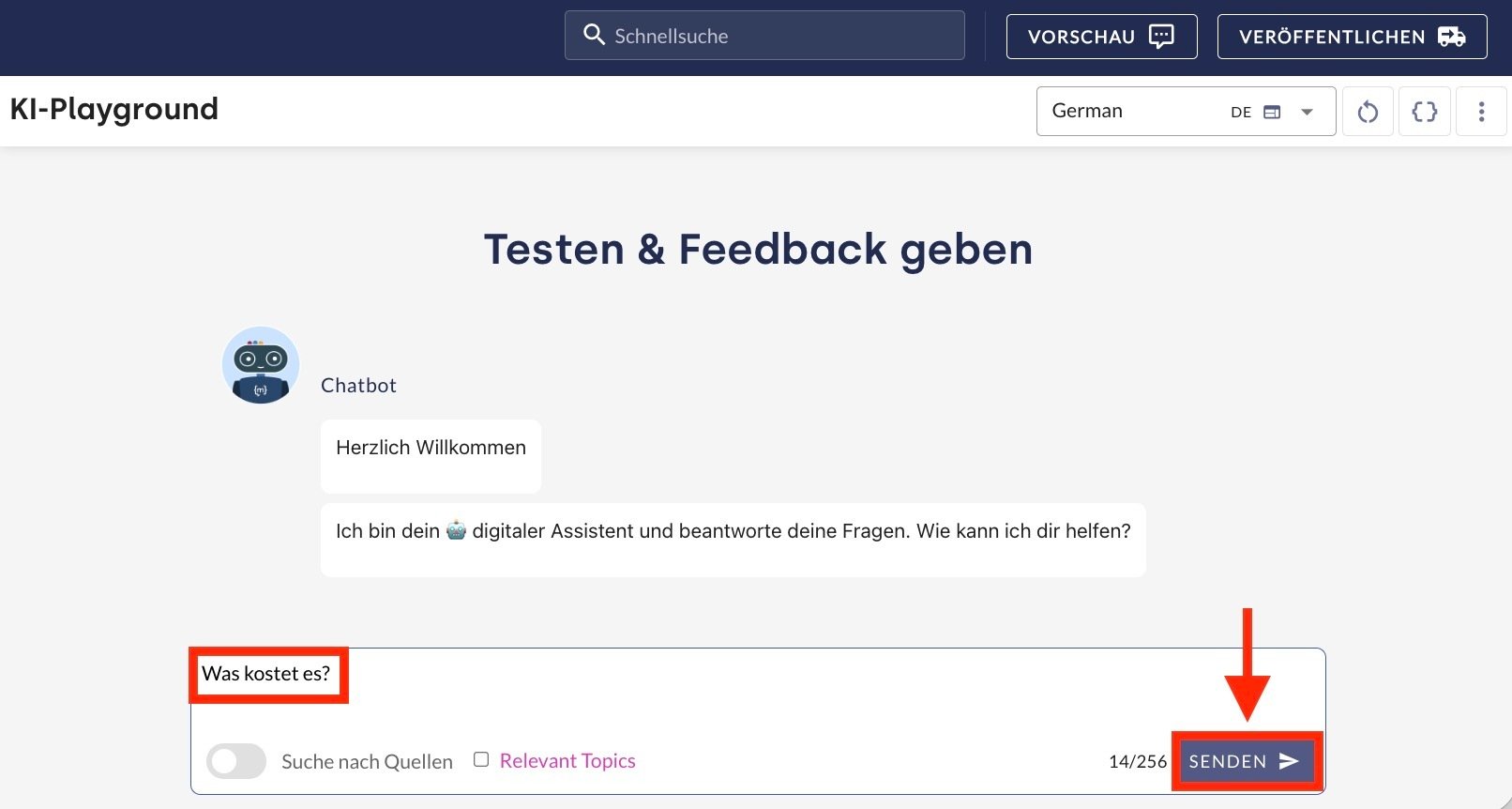Enable the Suche nach Quellen toggle
Viewport: 1512px width, 809px height.
point(236,761)
